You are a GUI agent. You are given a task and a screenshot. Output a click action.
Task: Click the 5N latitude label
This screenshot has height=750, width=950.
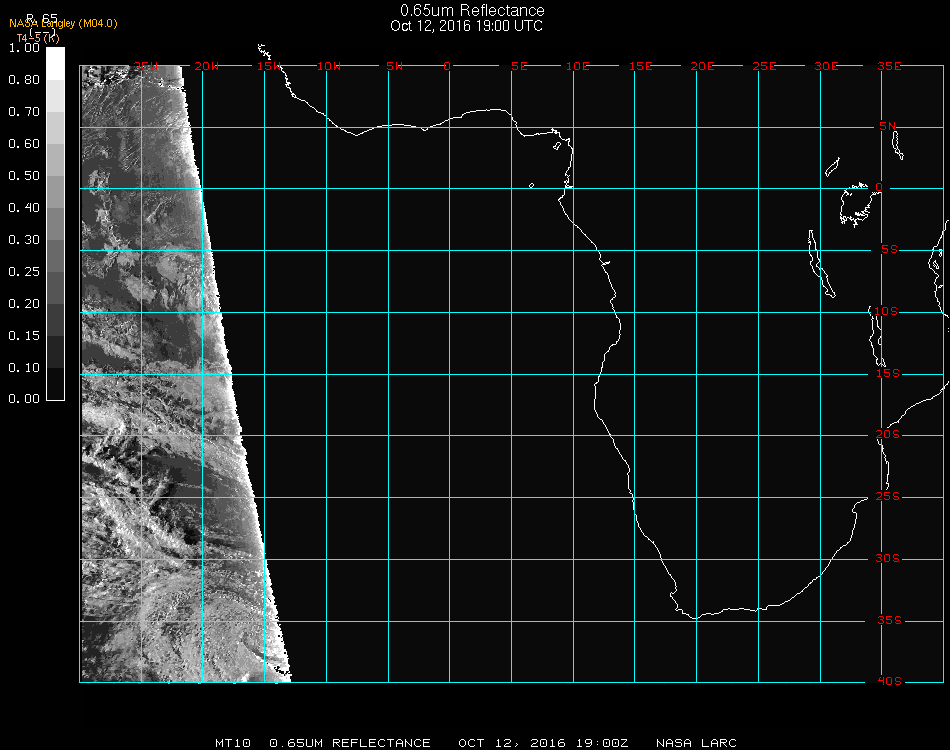(x=888, y=126)
